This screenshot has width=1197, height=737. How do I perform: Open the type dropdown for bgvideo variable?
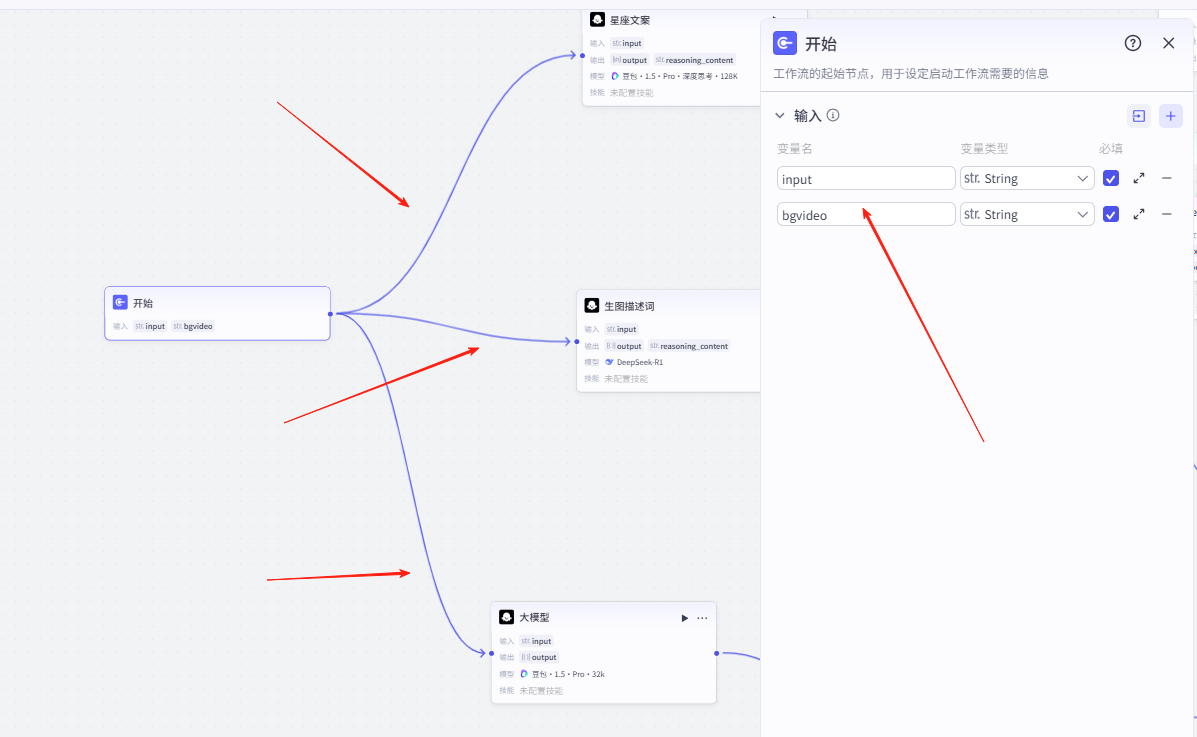coord(1026,214)
